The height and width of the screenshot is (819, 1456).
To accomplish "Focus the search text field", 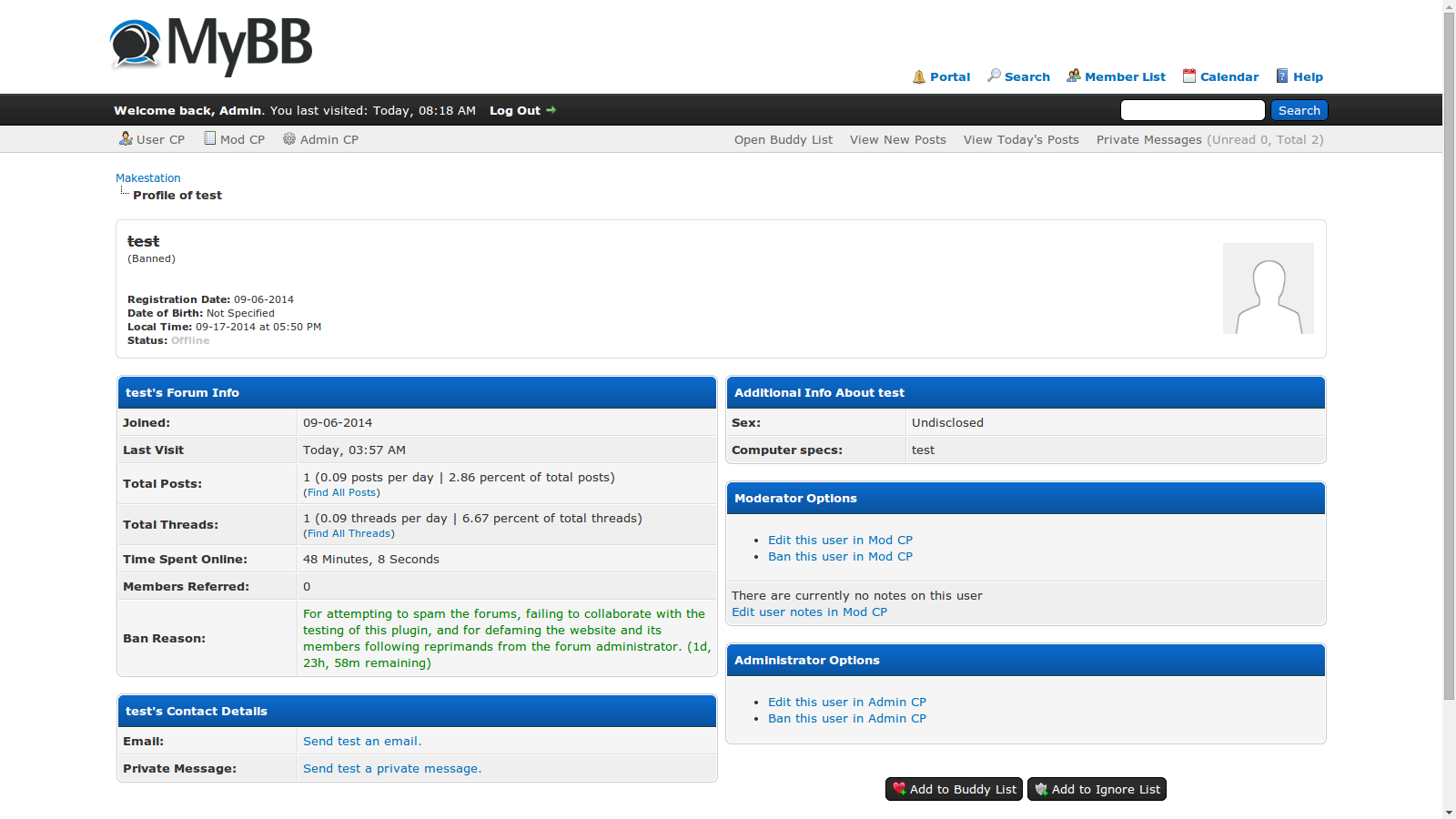I will [x=1192, y=110].
